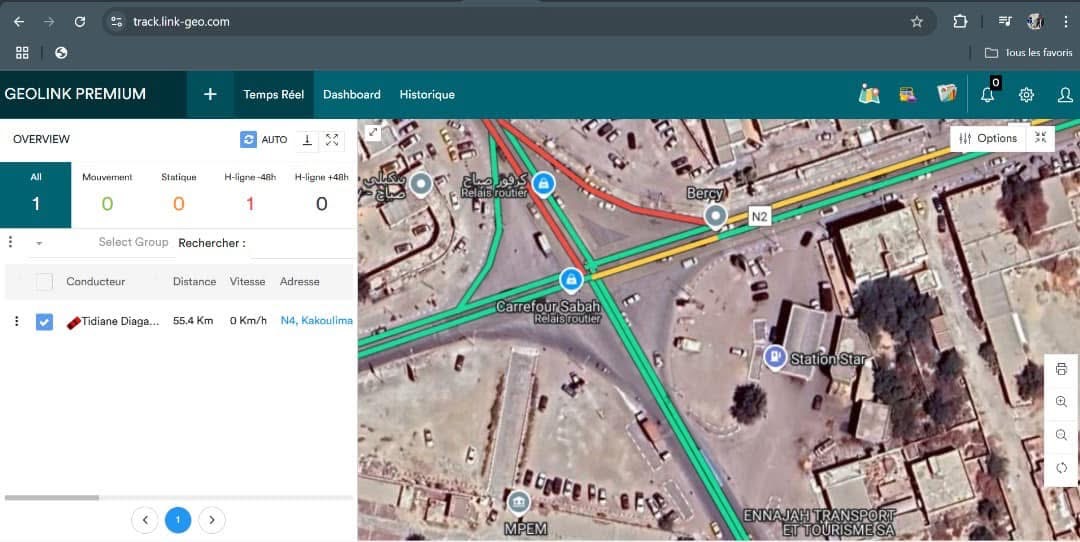Image resolution: width=1080 pixels, height=542 pixels.
Task: Open the Historique tab
Action: coord(427,94)
